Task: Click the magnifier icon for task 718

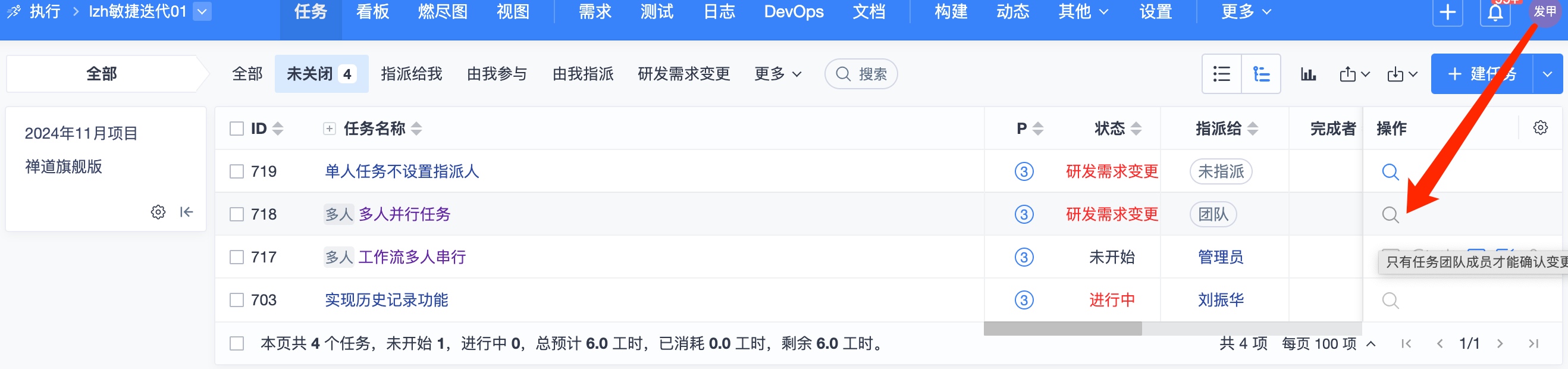Action: tap(1390, 214)
